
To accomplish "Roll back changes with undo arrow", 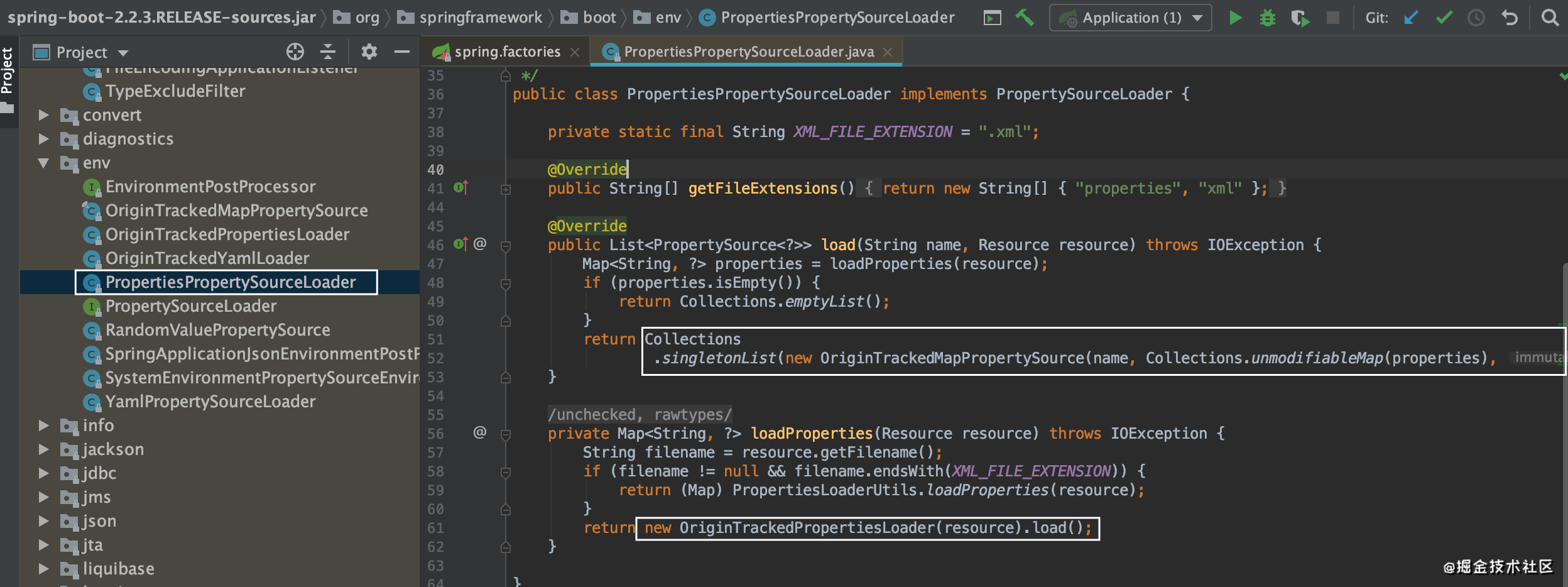I will 1510,18.
